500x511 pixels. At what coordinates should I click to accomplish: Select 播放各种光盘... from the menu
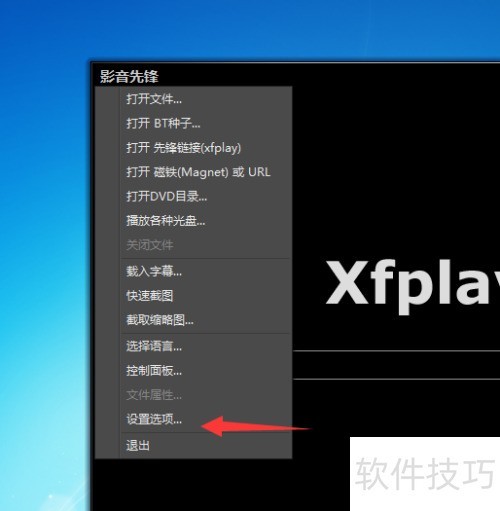point(194,221)
